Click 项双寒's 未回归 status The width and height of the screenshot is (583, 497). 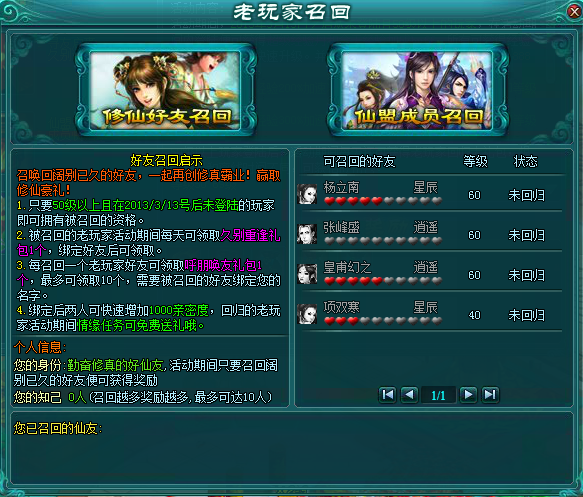point(526,315)
